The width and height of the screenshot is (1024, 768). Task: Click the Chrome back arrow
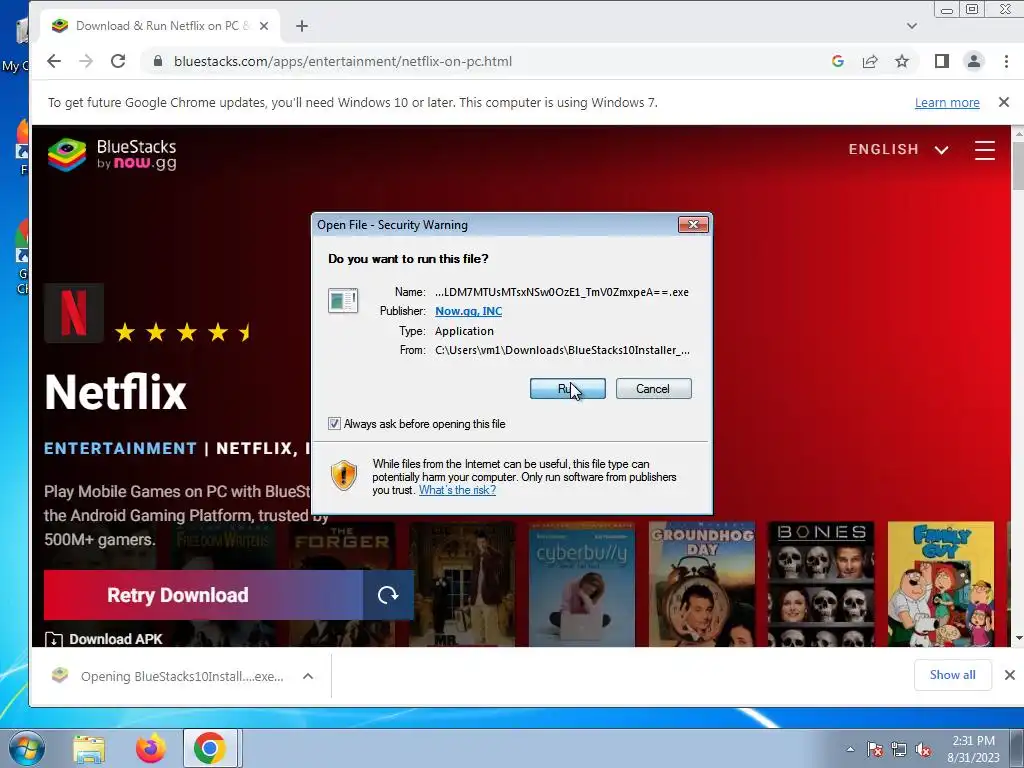pyautogui.click(x=54, y=61)
